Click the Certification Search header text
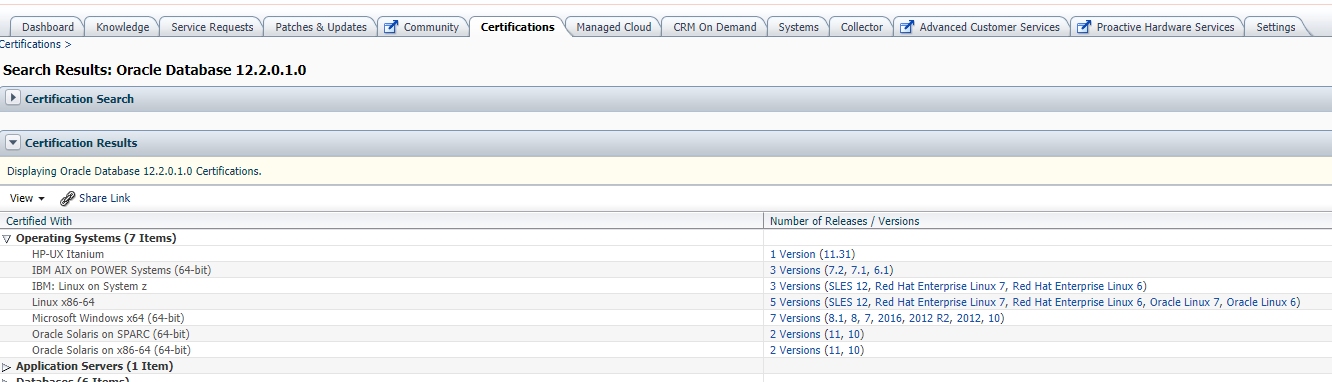The height and width of the screenshot is (382, 1332). (79, 99)
